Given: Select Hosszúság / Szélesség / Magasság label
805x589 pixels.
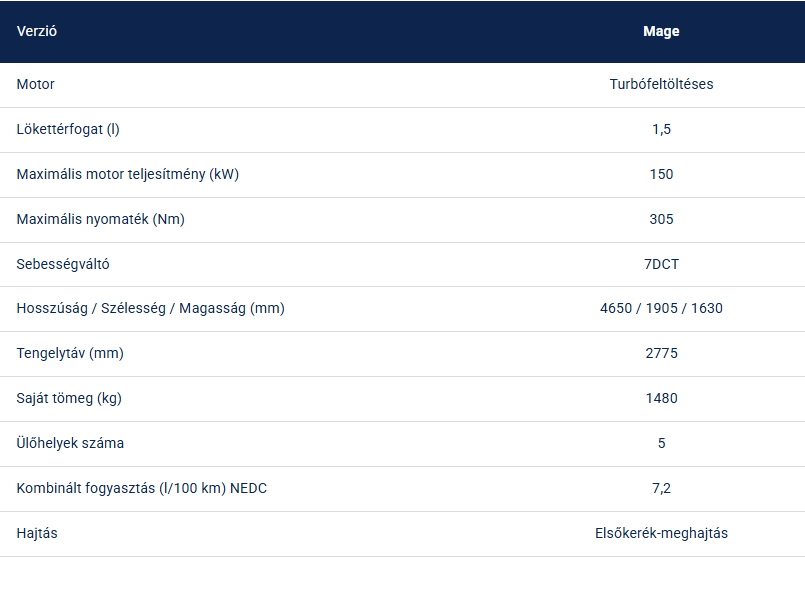Looking at the screenshot, I should (150, 309).
